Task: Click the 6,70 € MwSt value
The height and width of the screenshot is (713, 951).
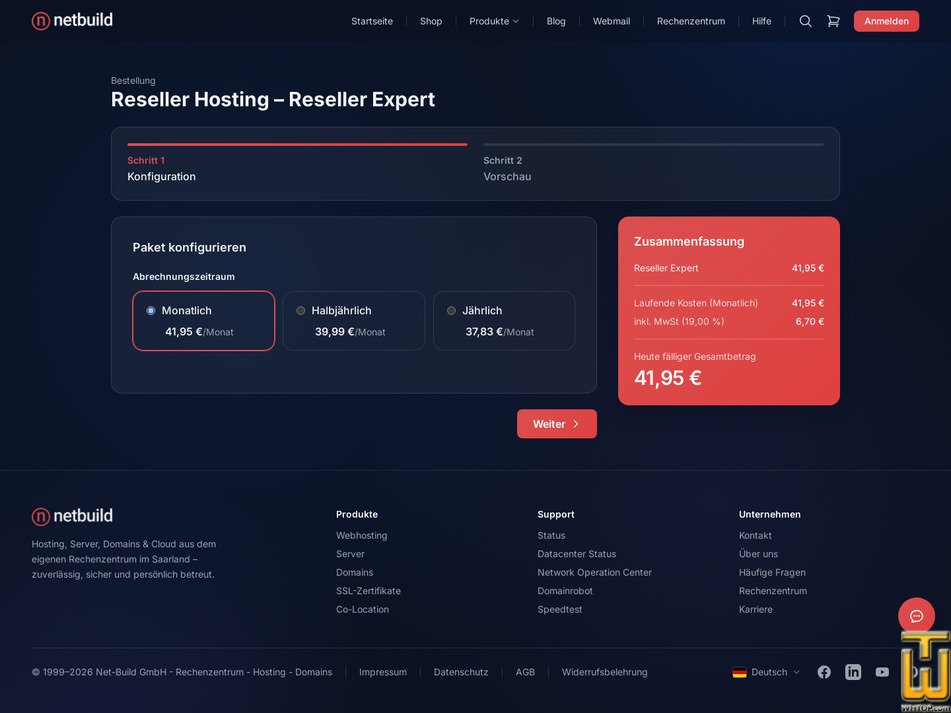Action: coord(810,321)
